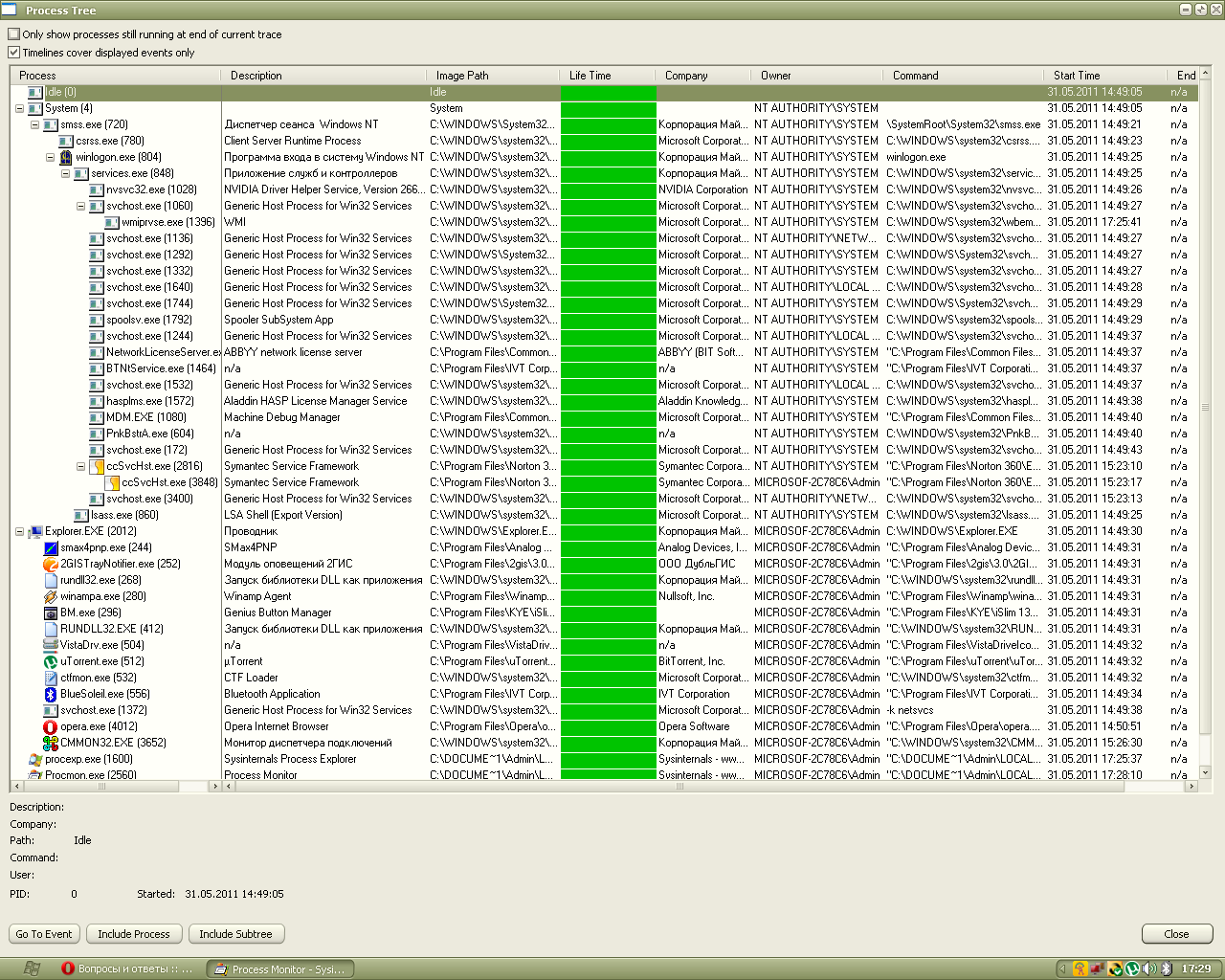
Task: Click the Include Subtree button
Action: 235,934
